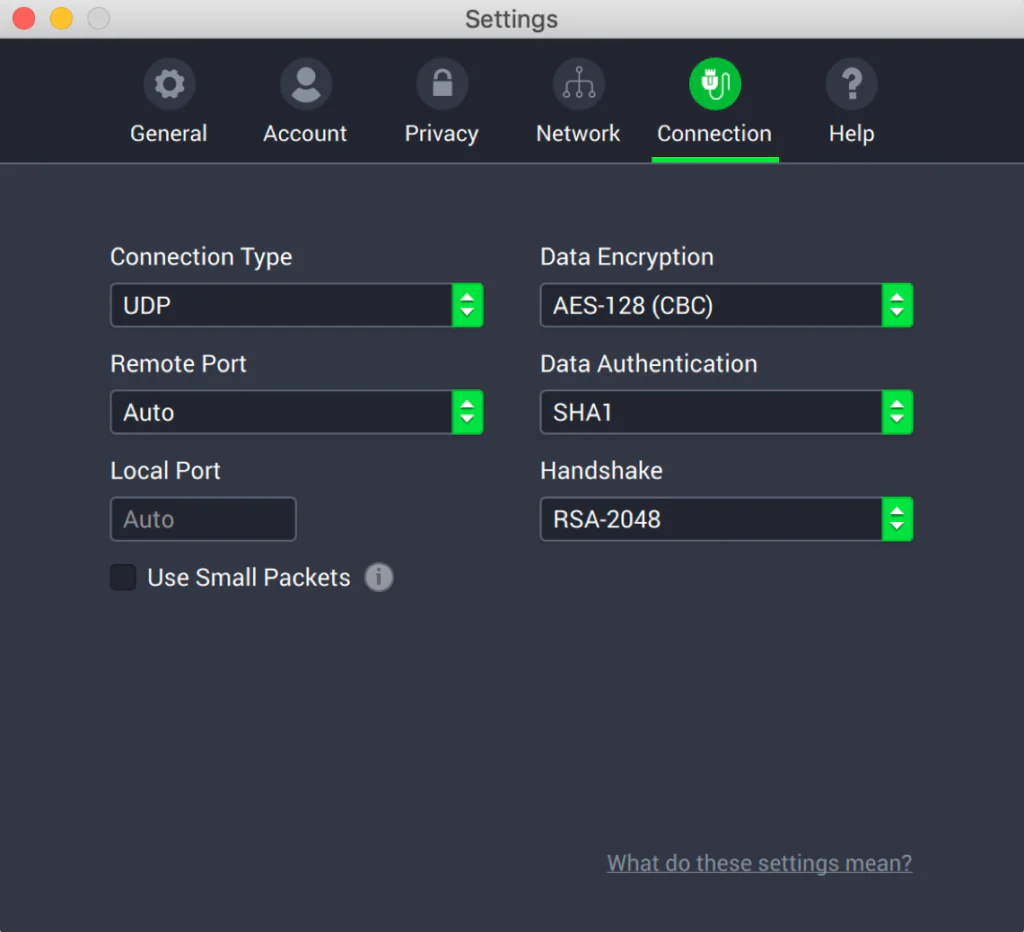Click the green arrows on Handshake selector

click(897, 519)
